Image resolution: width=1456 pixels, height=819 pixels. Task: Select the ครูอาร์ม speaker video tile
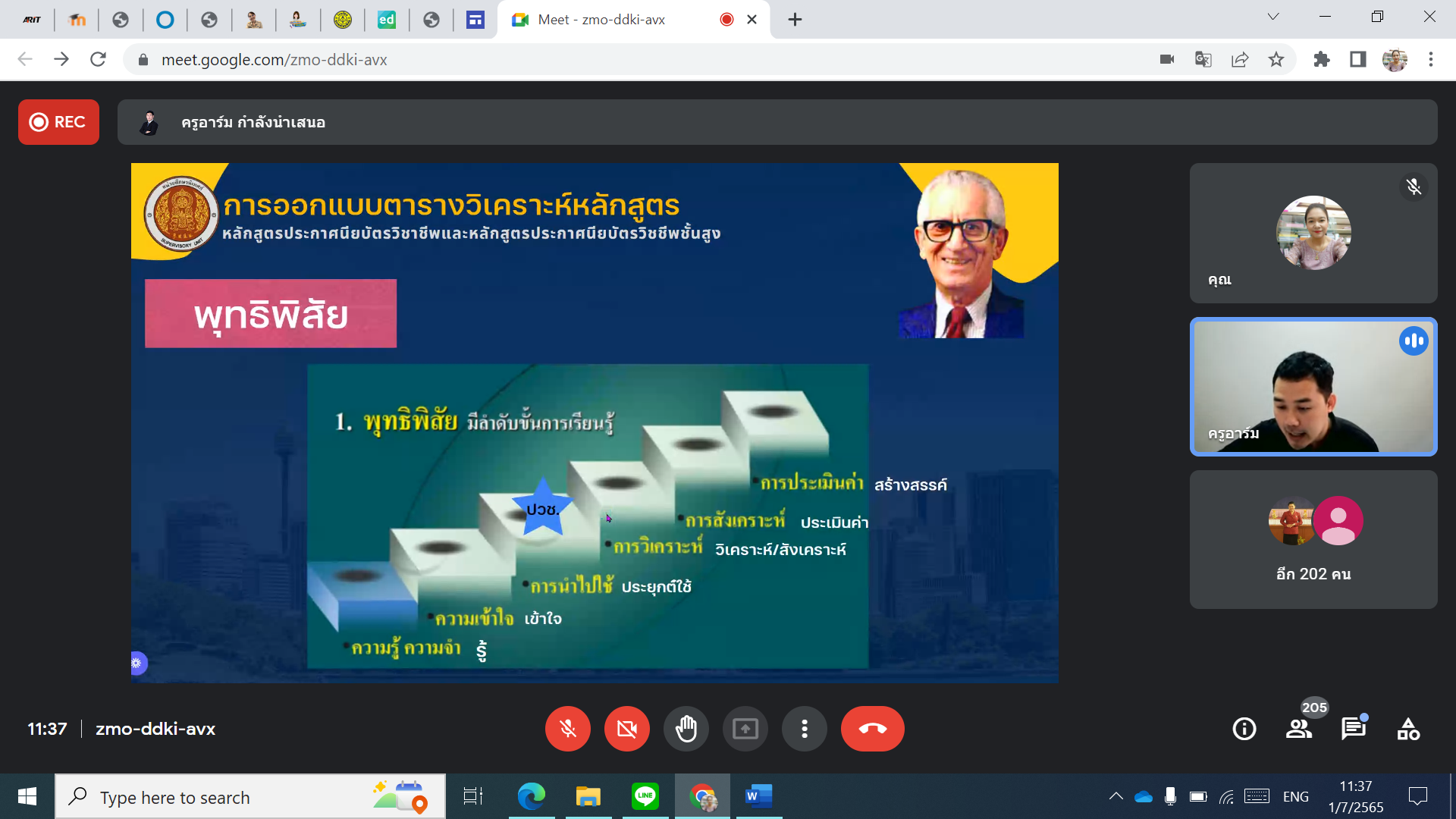tap(1313, 387)
